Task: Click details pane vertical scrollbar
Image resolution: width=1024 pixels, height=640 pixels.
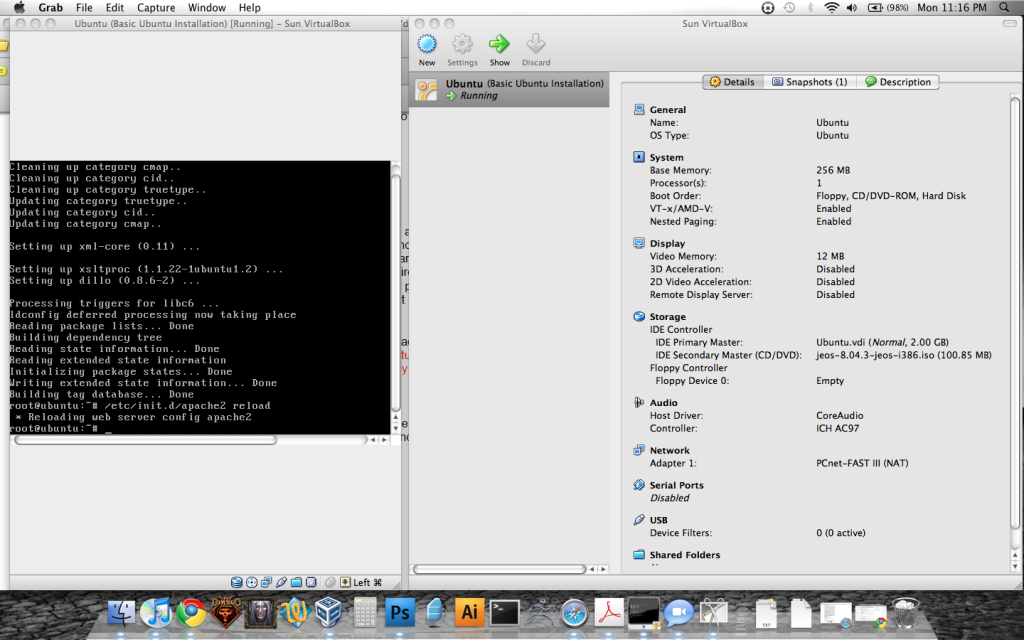Action: [1015, 313]
